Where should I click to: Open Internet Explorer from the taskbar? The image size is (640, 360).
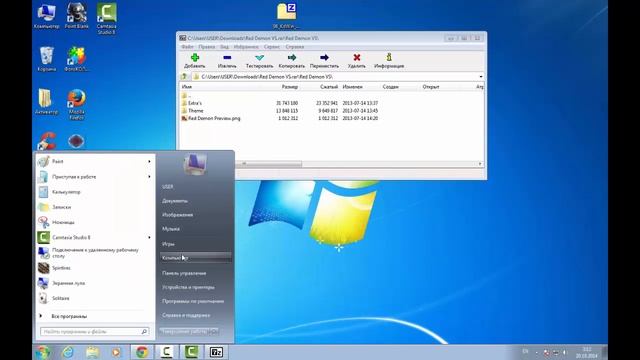coord(68,352)
